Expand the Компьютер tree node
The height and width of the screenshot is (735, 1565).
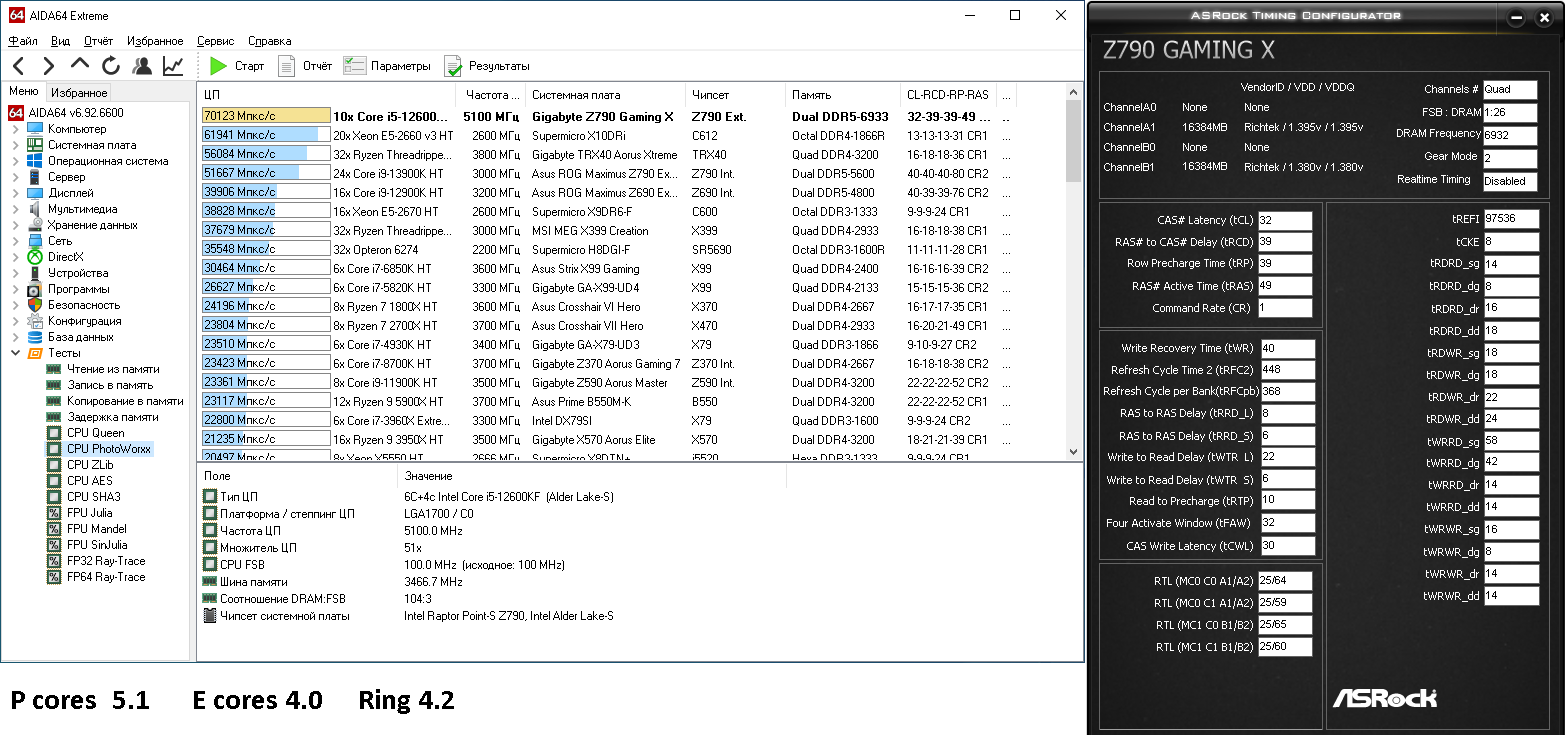click(x=15, y=129)
